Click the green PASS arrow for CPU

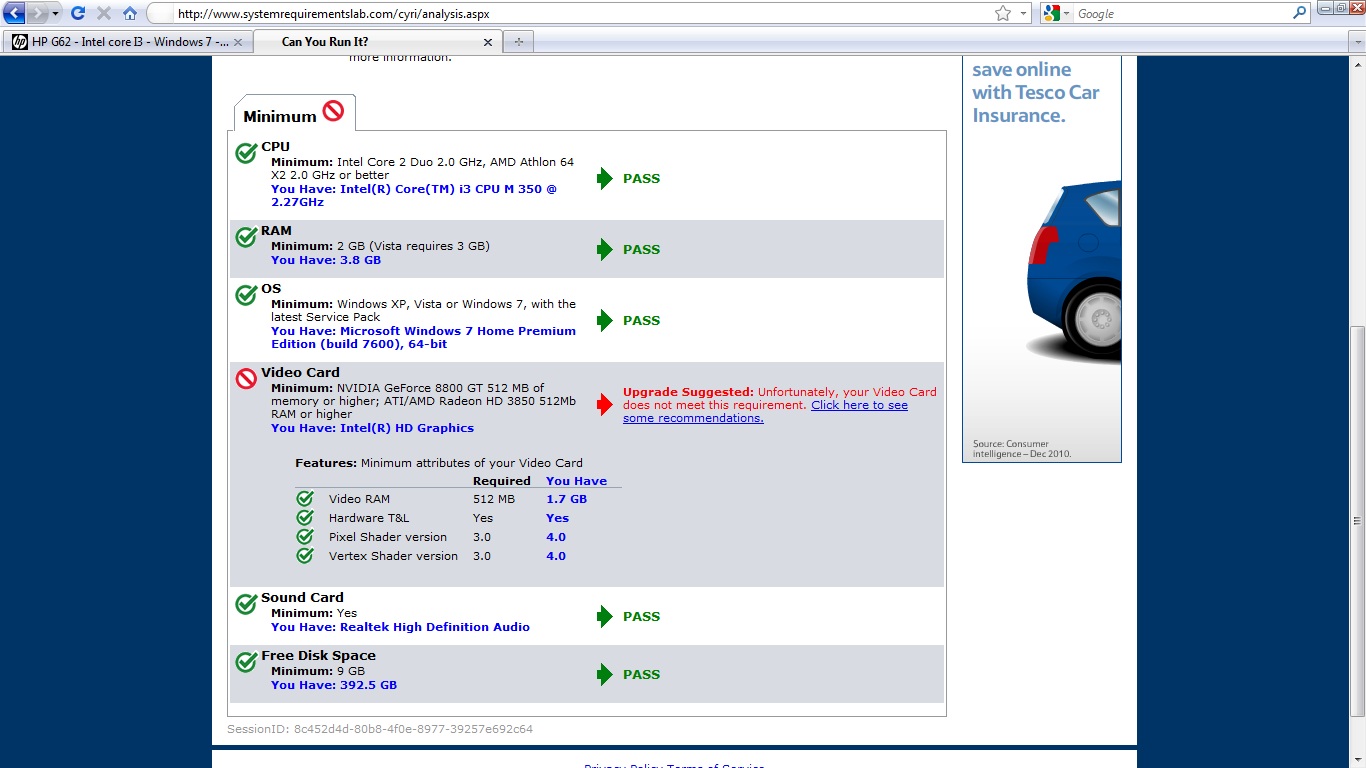tap(604, 179)
